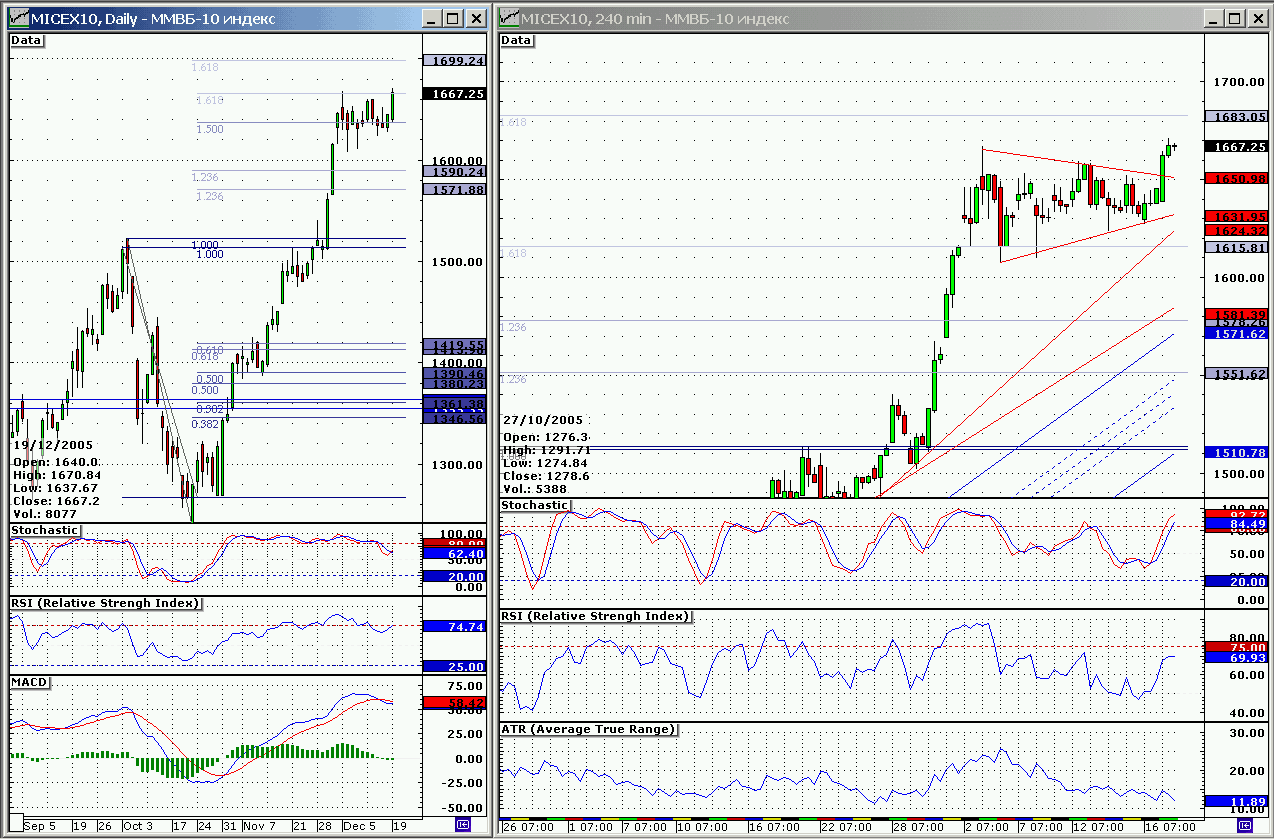This screenshot has width=1274, height=839.
Task: Click the 74.74 RSI value label
Action: [455, 627]
